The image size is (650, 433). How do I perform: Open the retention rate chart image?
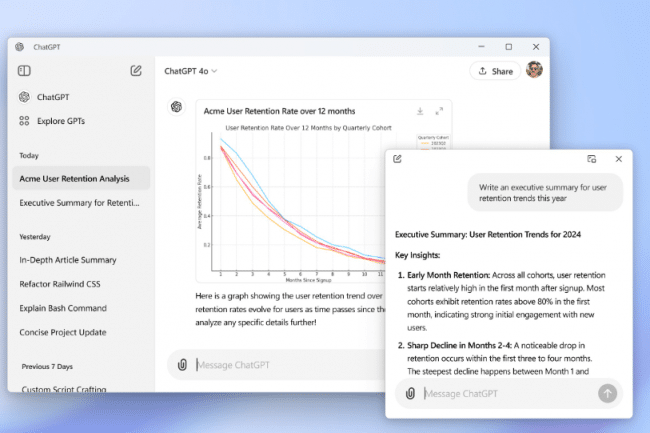tap(294, 203)
